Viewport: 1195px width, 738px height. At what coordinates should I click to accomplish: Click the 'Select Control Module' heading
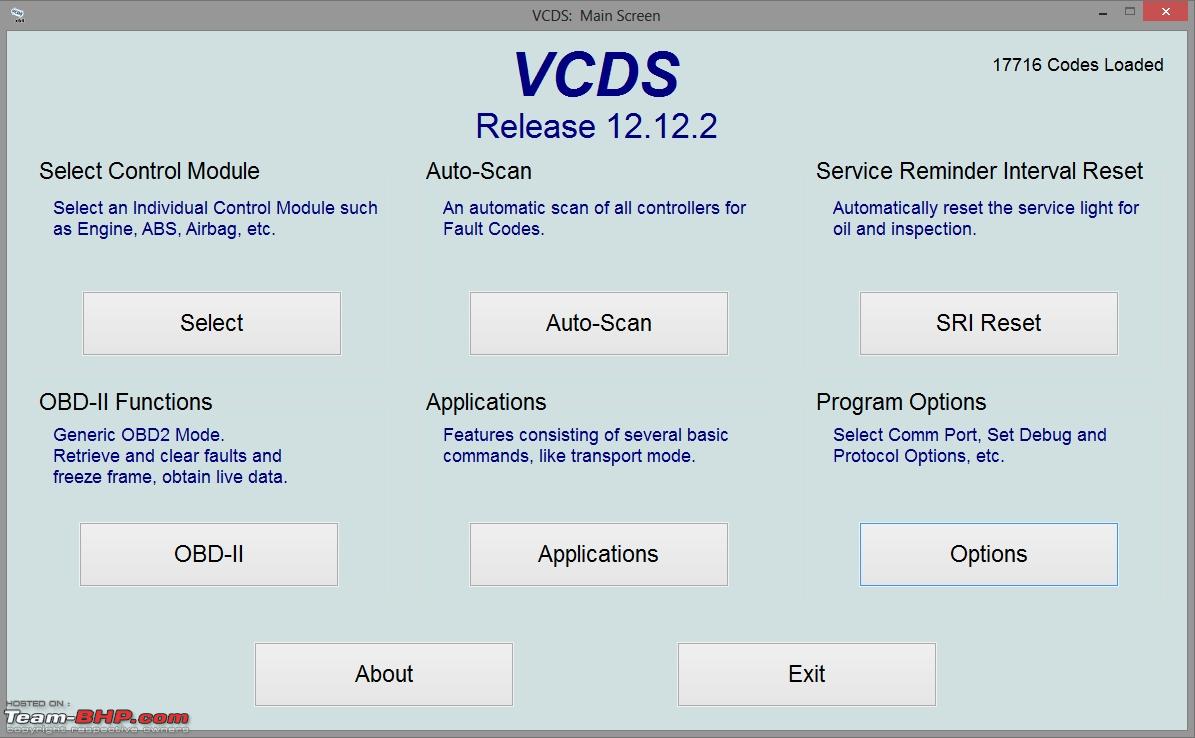pyautogui.click(x=149, y=171)
